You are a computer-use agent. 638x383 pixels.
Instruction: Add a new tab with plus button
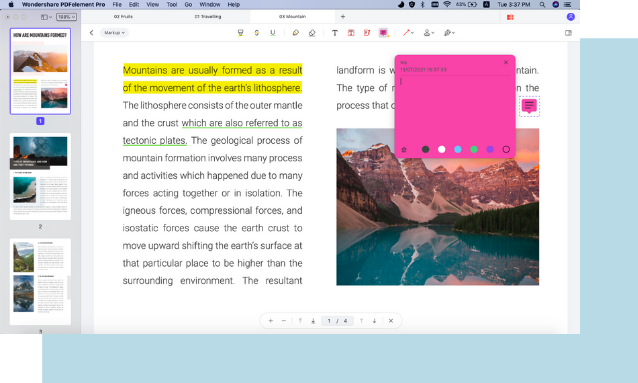coord(343,17)
